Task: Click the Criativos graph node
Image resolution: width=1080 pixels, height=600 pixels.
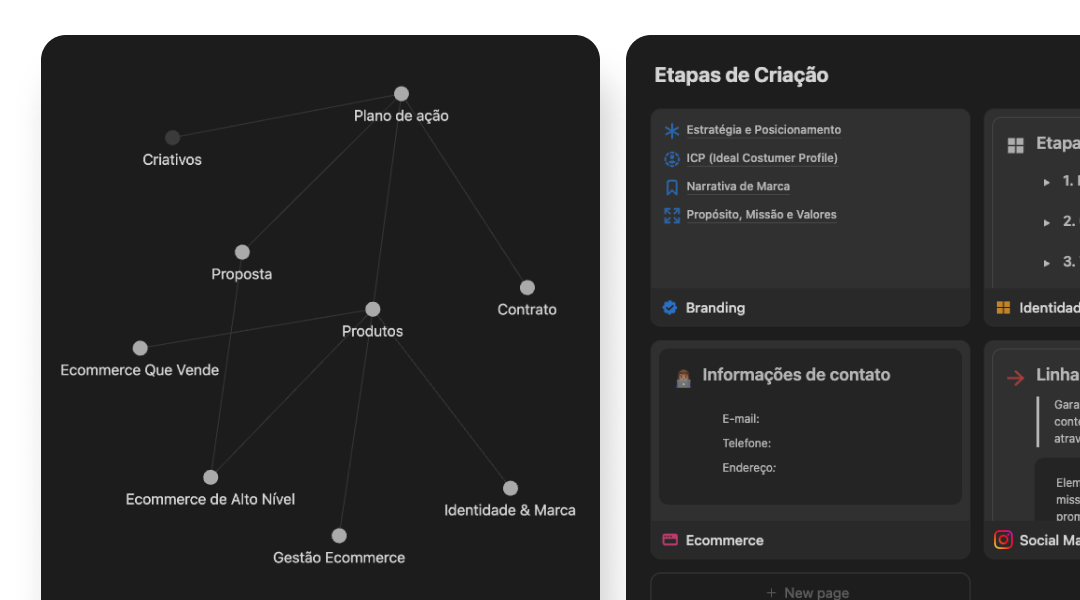Action: click(x=172, y=137)
